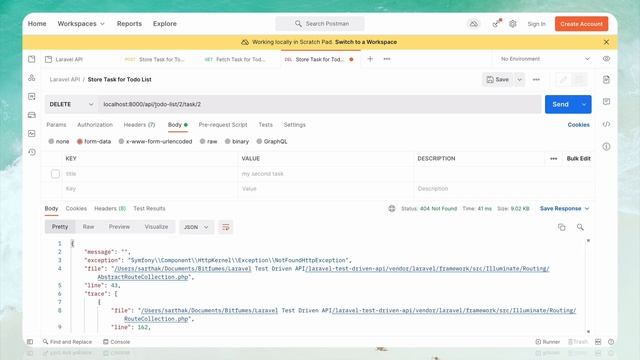This screenshot has height=360, width=640.
Task: Switch to the Tests tab
Action: click(265, 124)
